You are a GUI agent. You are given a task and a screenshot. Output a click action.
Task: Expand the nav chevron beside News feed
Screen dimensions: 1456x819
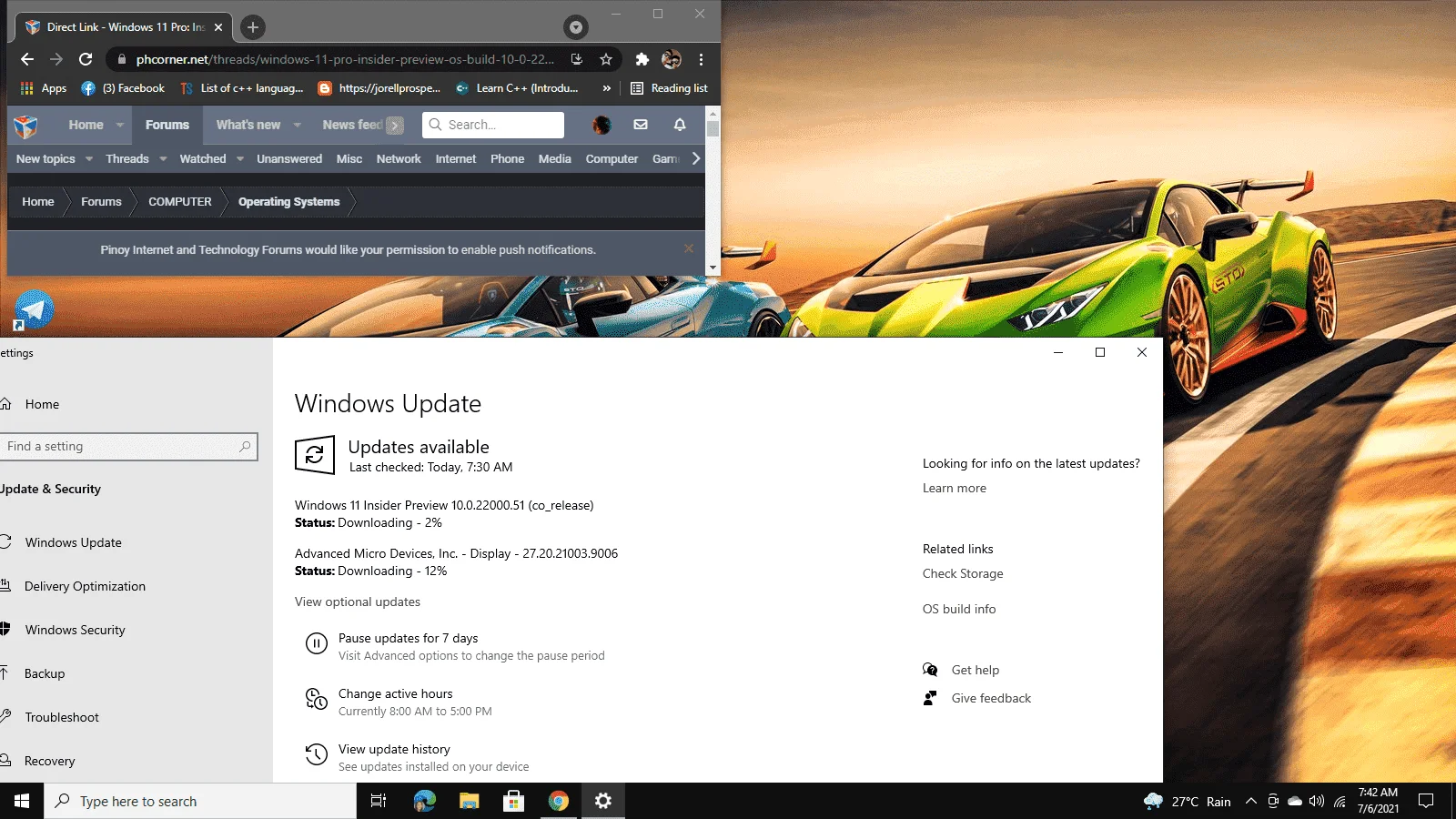(395, 126)
